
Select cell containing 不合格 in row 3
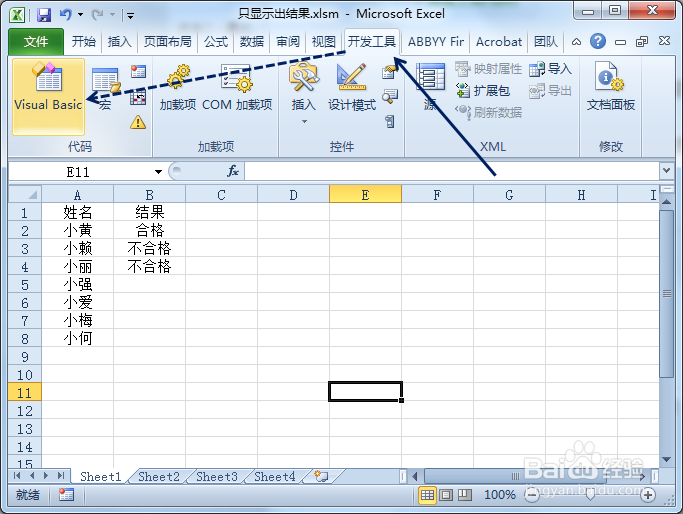pos(149,248)
